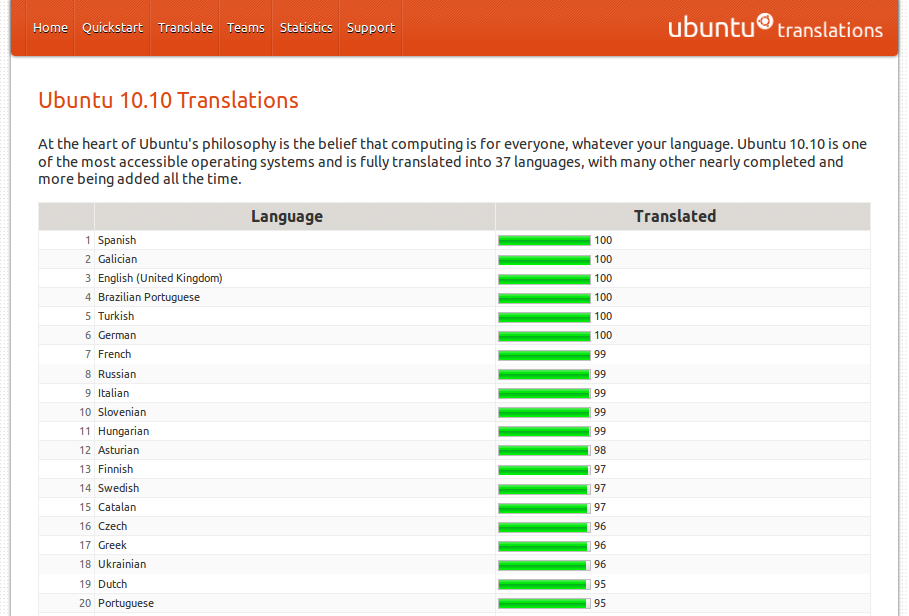Viewport: 909px width, 616px height.
Task: Click the Ubuntu 10.10 Translations heading
Action: point(168,100)
